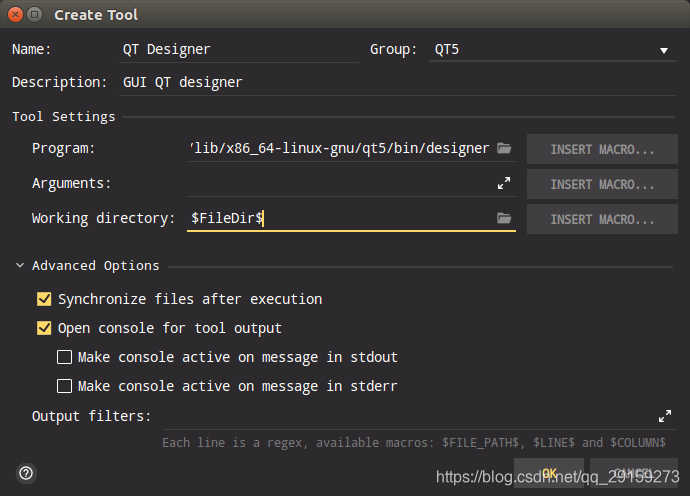Select the Synchronize files after execution label

pos(190,299)
